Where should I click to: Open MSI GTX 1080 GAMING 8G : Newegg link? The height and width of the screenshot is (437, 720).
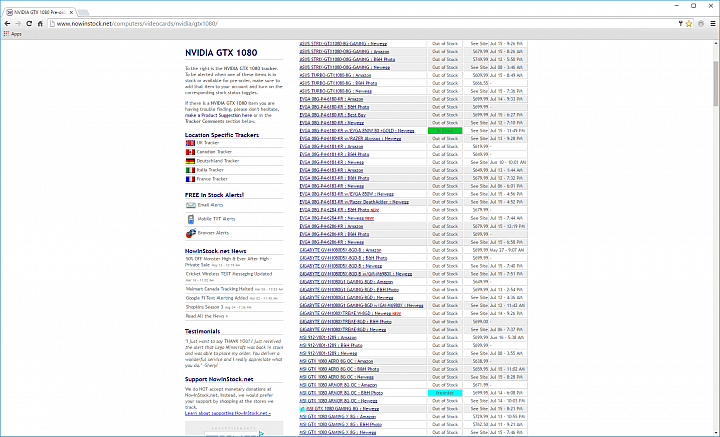tap(343, 409)
